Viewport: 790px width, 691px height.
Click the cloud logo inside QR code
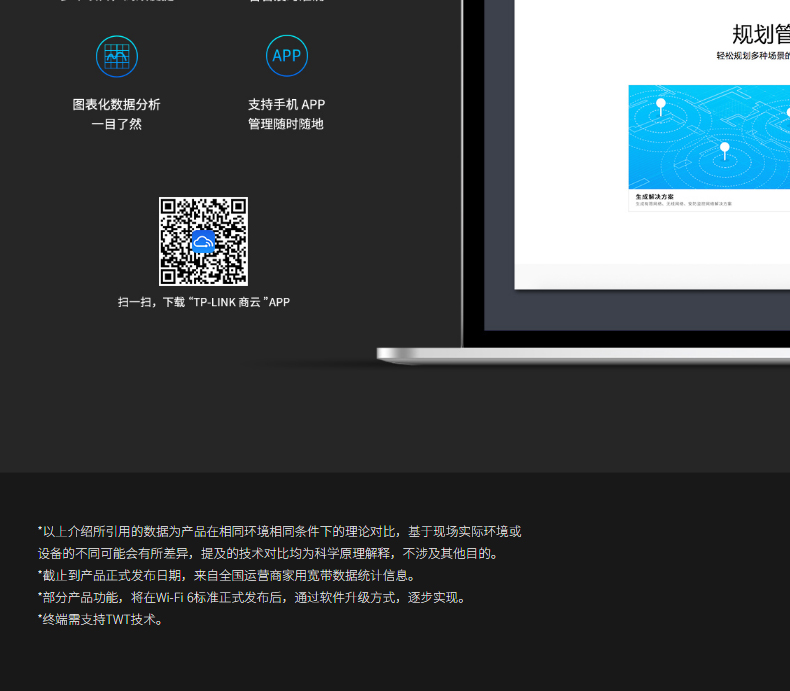click(204, 241)
